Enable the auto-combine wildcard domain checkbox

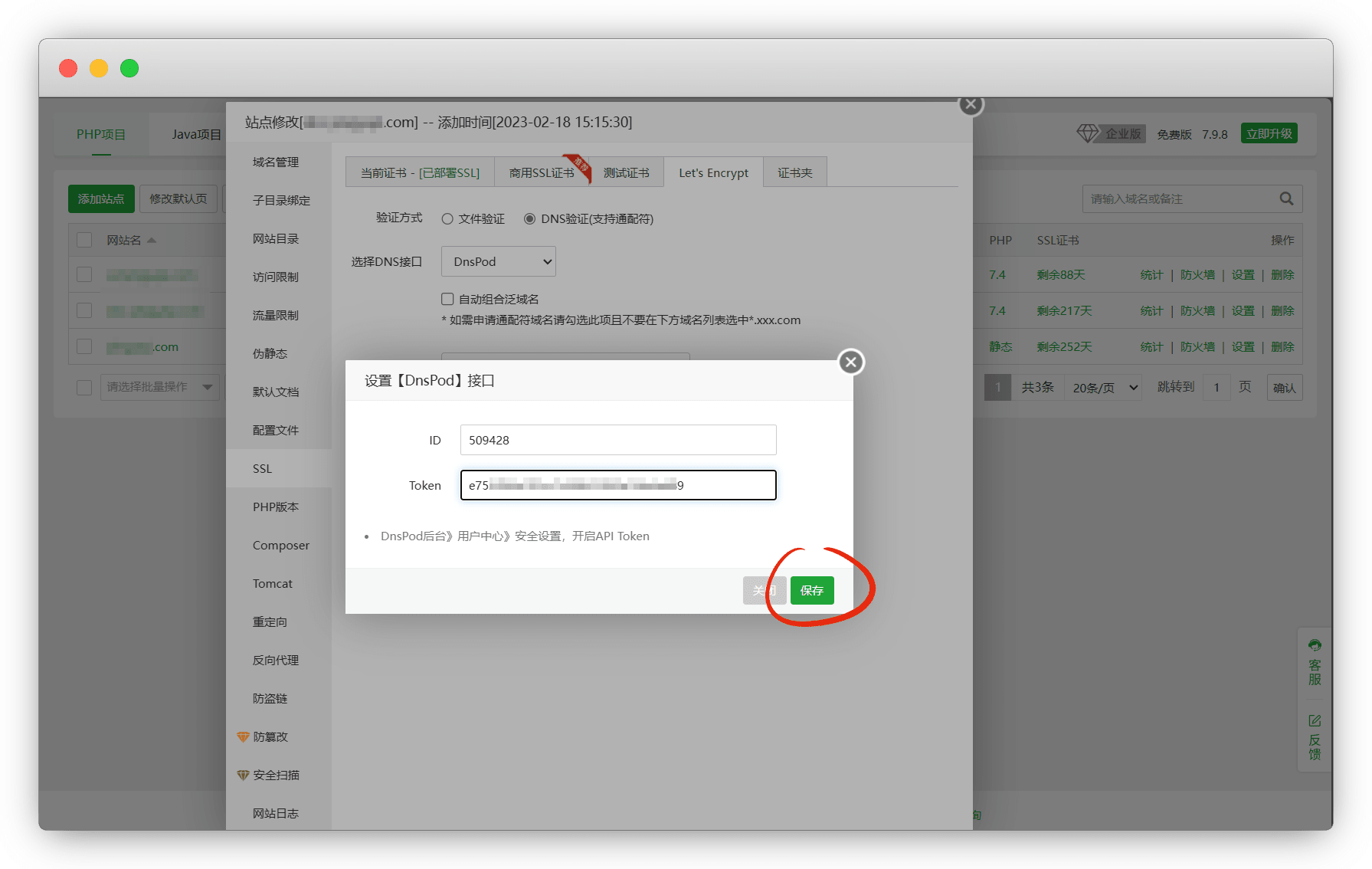pyautogui.click(x=447, y=299)
